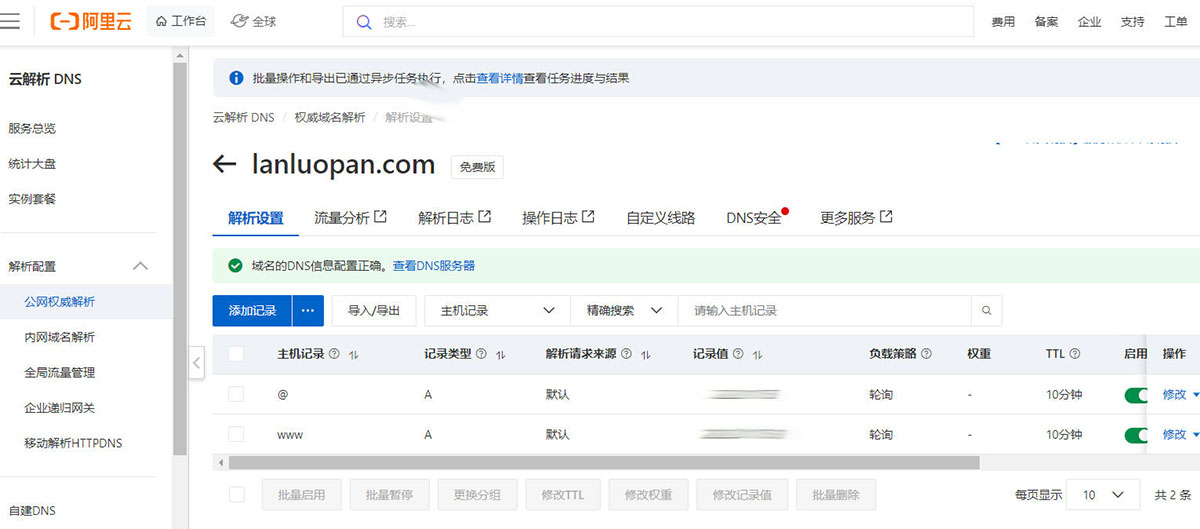Toggle the enable switch for the @ record
1200x529 pixels.
pos(1137,395)
